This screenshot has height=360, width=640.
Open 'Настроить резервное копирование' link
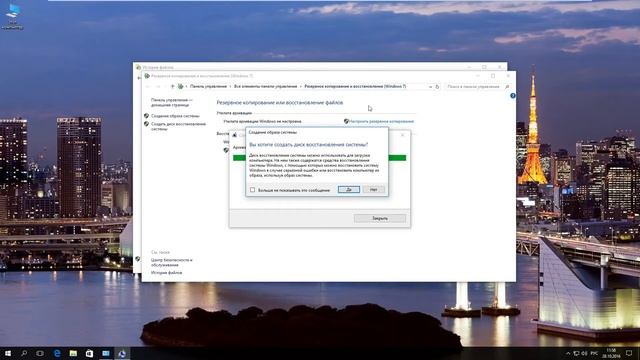(x=381, y=121)
